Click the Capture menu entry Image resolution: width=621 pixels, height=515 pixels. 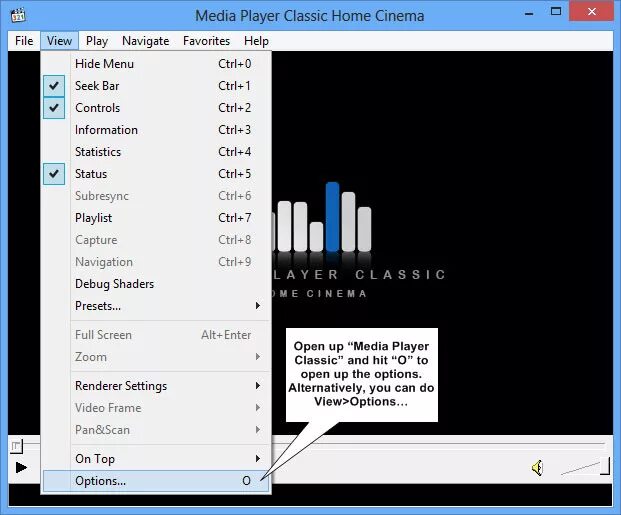pos(156,240)
